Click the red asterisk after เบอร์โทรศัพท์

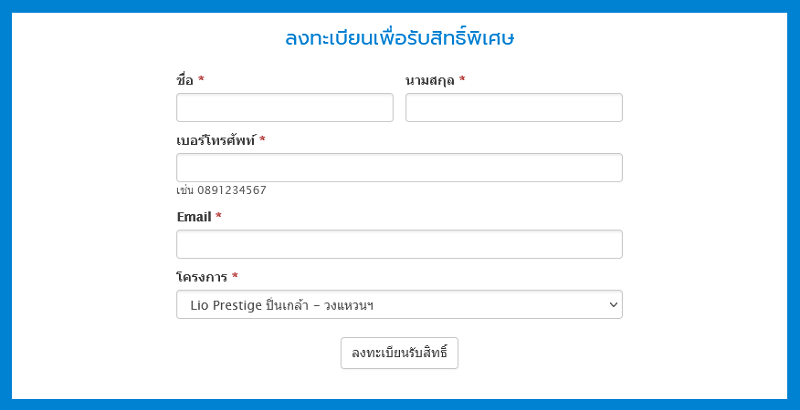click(262, 139)
